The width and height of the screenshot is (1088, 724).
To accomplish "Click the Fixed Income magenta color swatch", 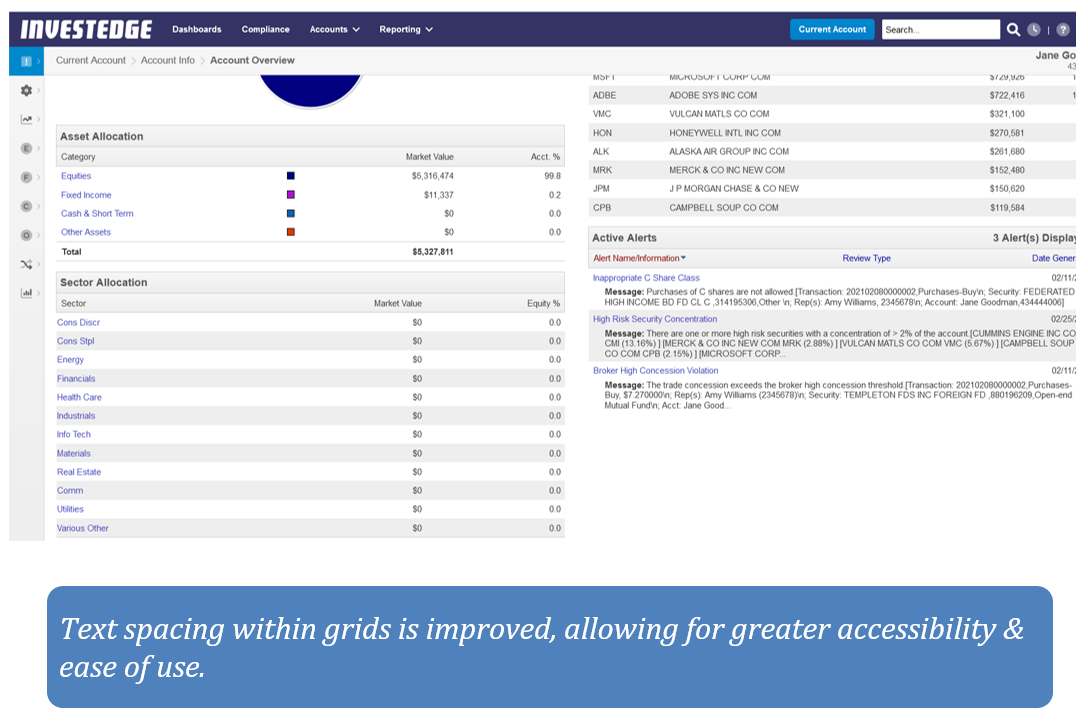I will point(291,195).
